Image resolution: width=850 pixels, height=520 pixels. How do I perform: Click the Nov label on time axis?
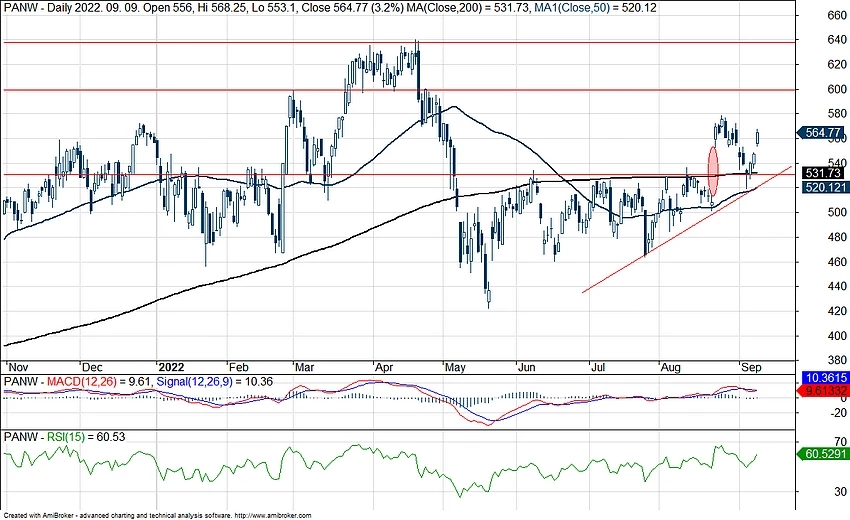tap(16, 367)
